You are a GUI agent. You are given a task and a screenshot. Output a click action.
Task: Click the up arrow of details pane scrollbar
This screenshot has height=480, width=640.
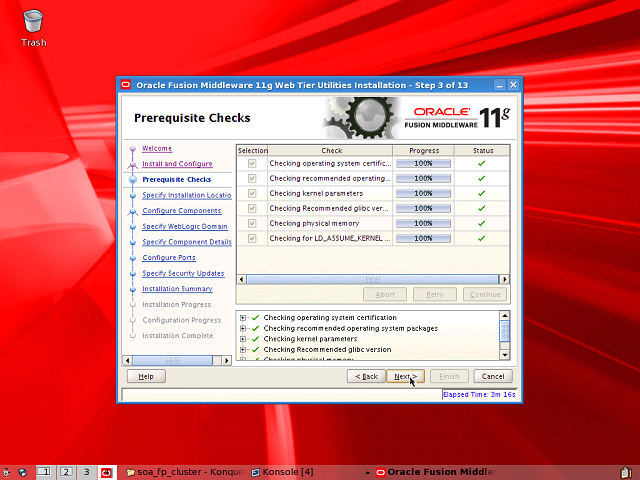(x=505, y=316)
